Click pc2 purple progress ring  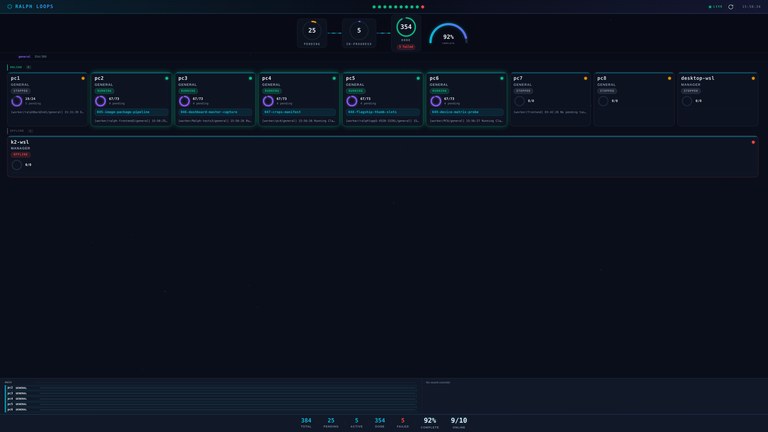click(100, 101)
